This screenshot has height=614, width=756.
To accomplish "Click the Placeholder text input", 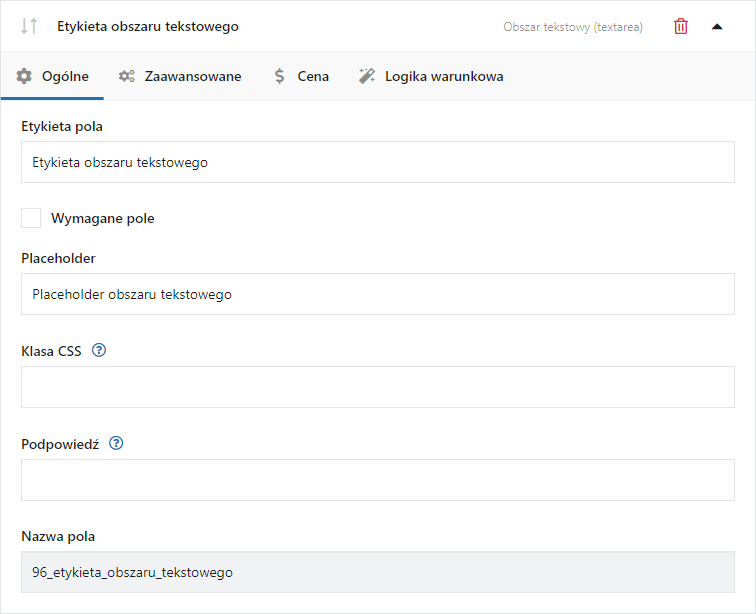I will (378, 294).
